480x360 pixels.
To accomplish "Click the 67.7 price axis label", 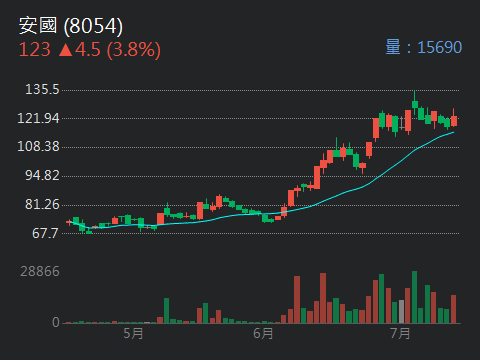I will click(46, 233).
